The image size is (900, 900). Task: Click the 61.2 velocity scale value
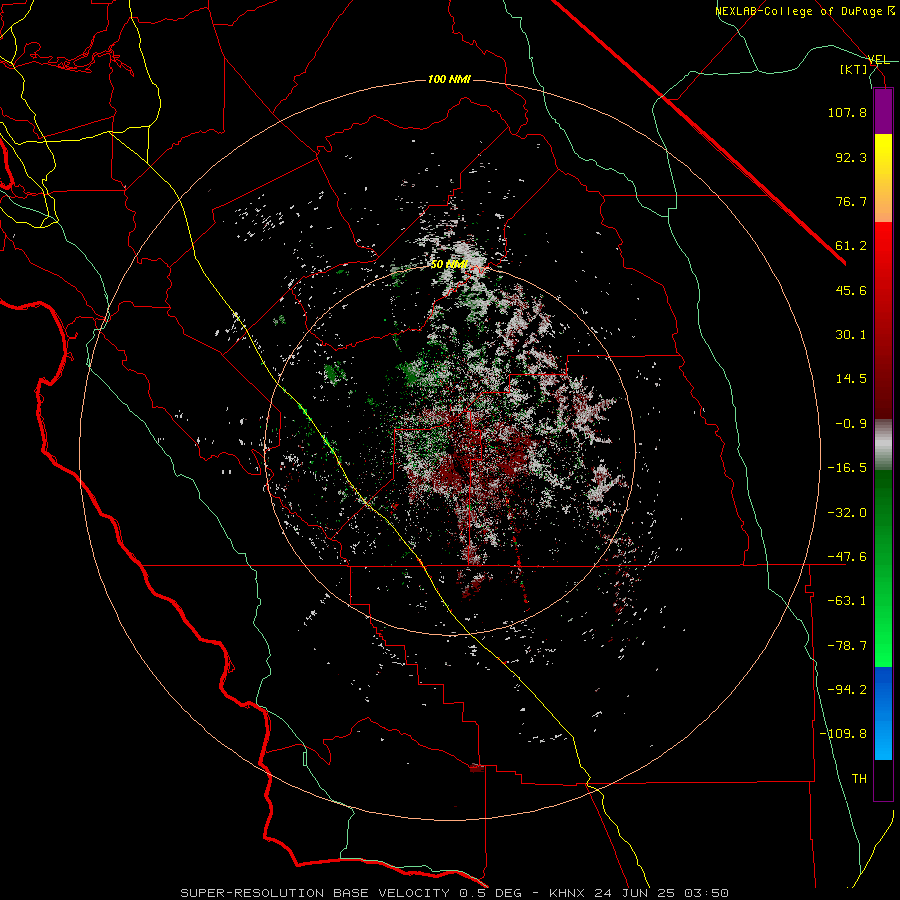(851, 246)
